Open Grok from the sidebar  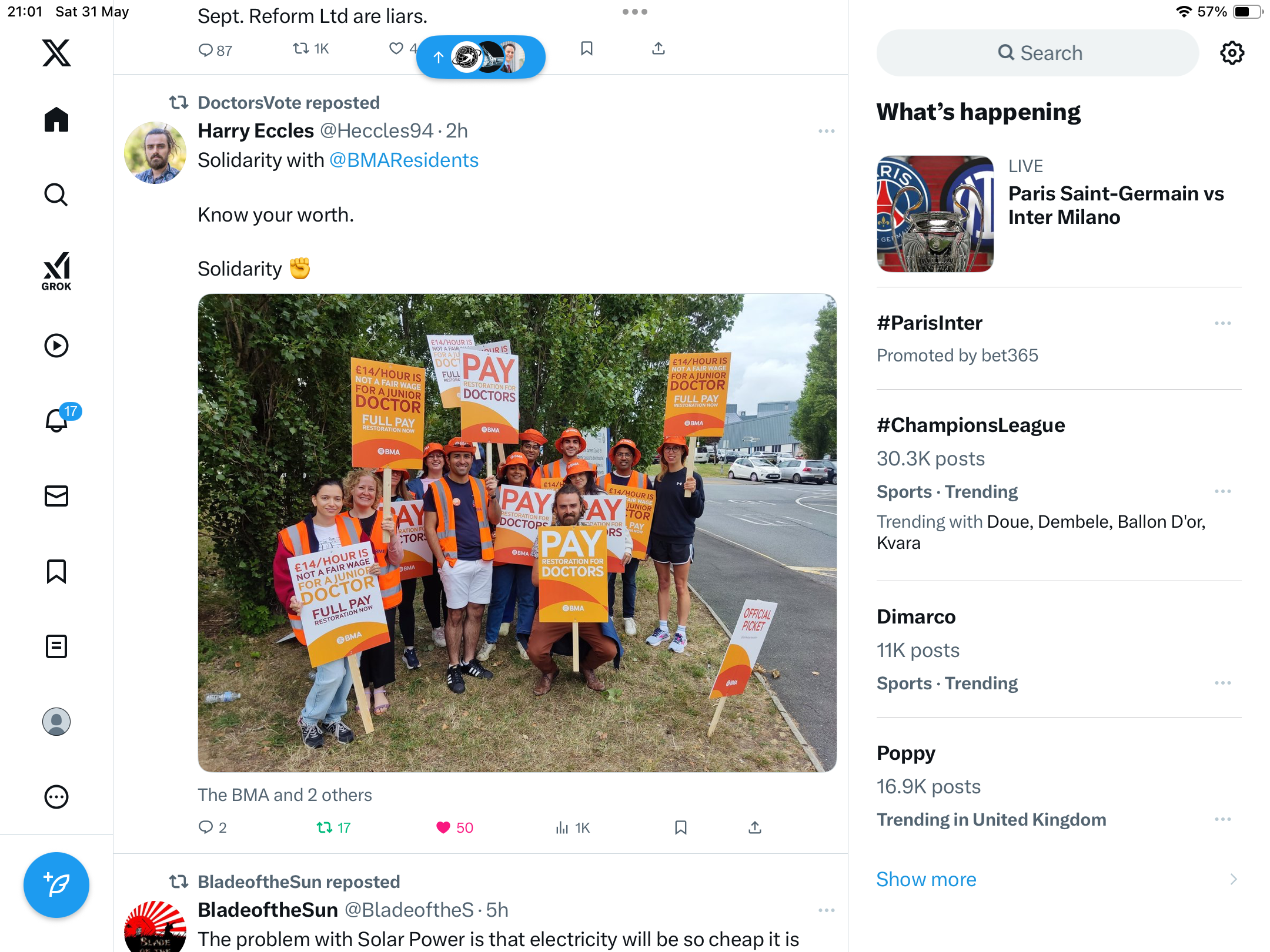(x=56, y=271)
